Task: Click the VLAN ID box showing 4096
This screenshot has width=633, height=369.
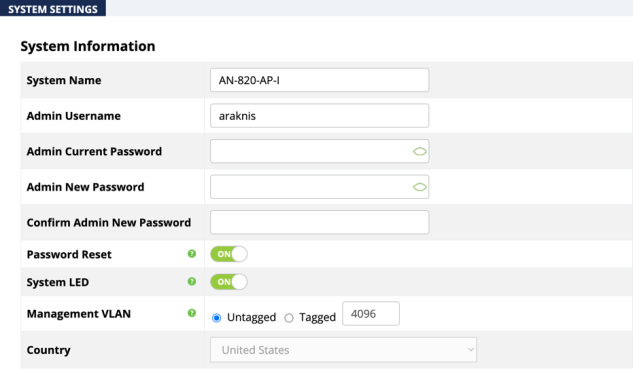Action: tap(371, 313)
